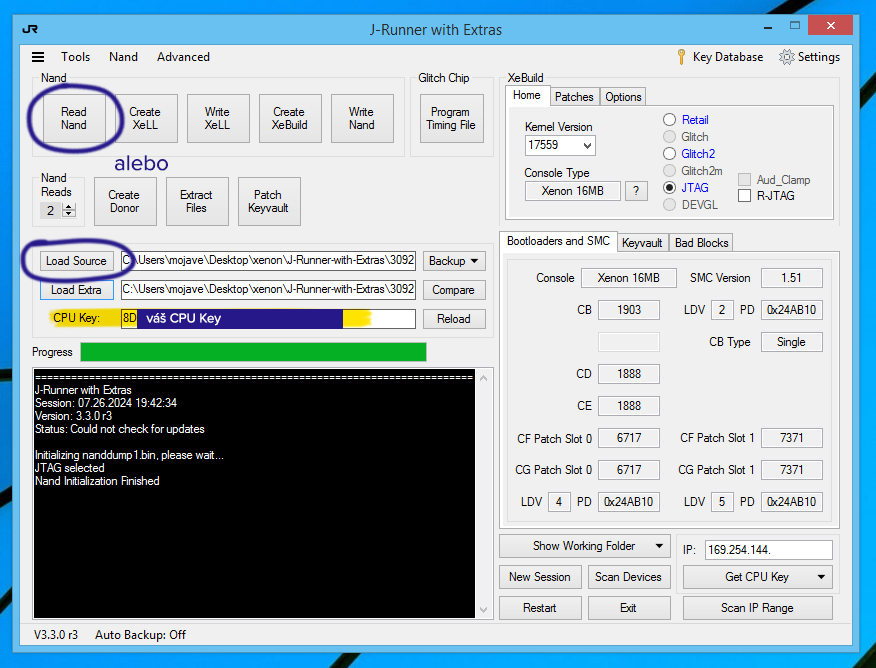
Task: Click the J-Runner app logo in title bar
Action: [x=30, y=29]
